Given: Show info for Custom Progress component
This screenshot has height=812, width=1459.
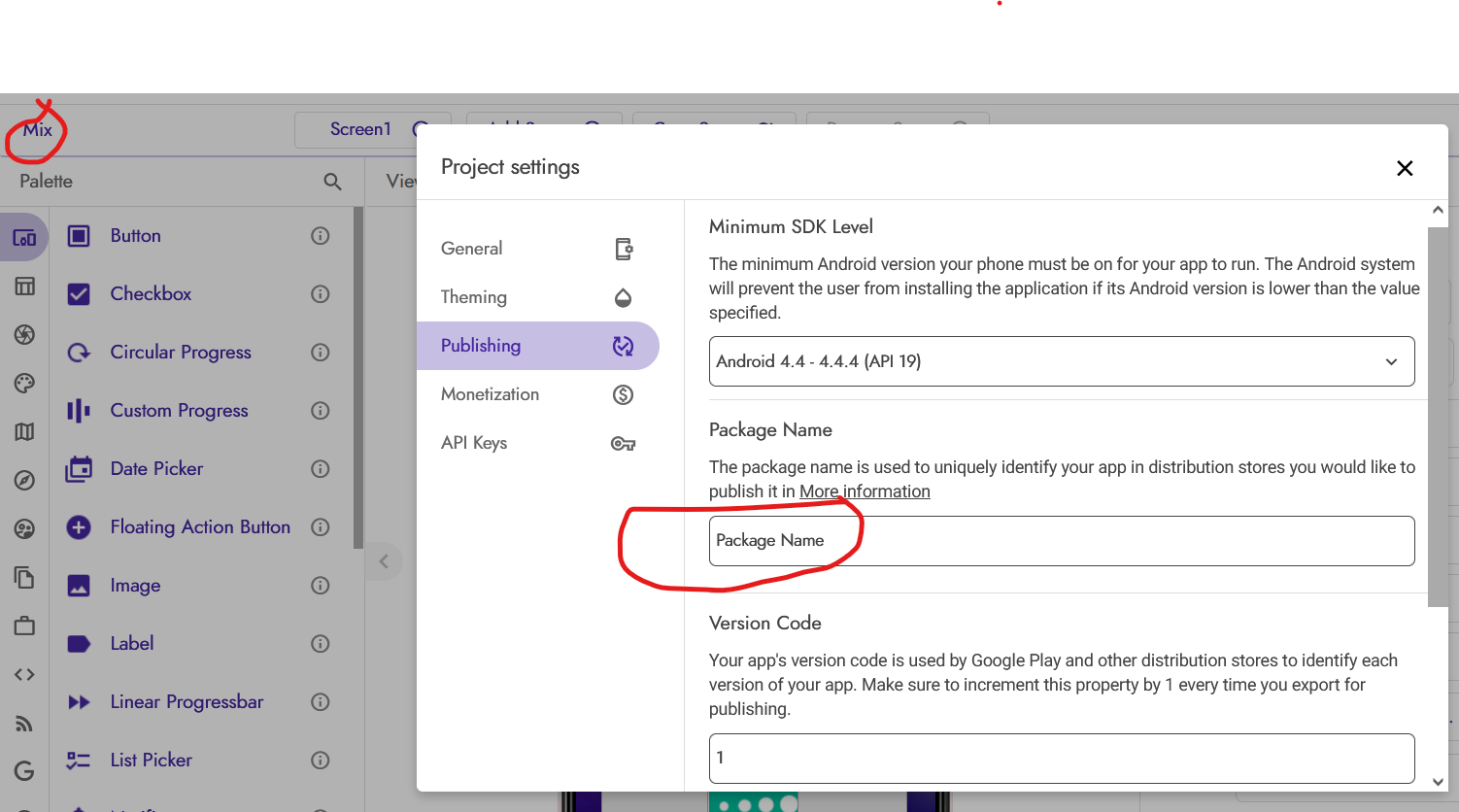Looking at the screenshot, I should click(321, 411).
